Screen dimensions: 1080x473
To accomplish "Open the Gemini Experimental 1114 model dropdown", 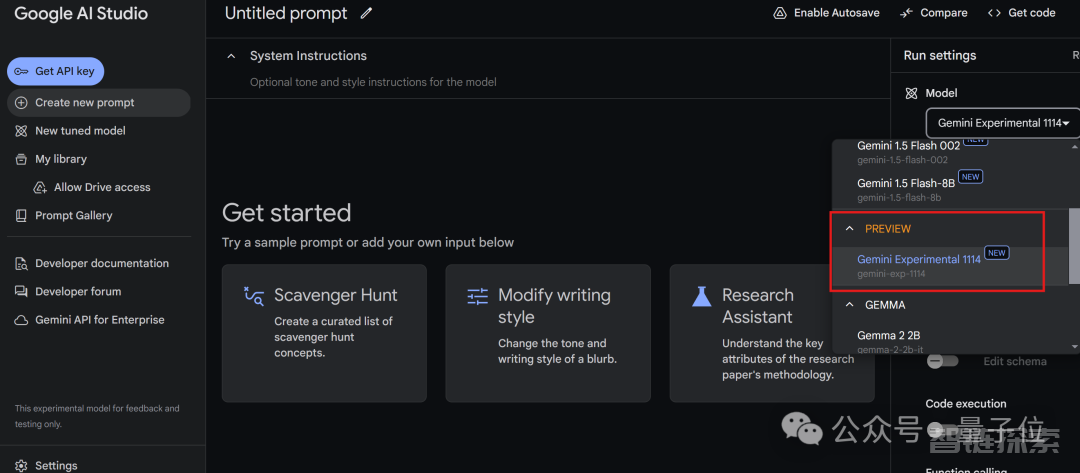I will pos(1003,123).
